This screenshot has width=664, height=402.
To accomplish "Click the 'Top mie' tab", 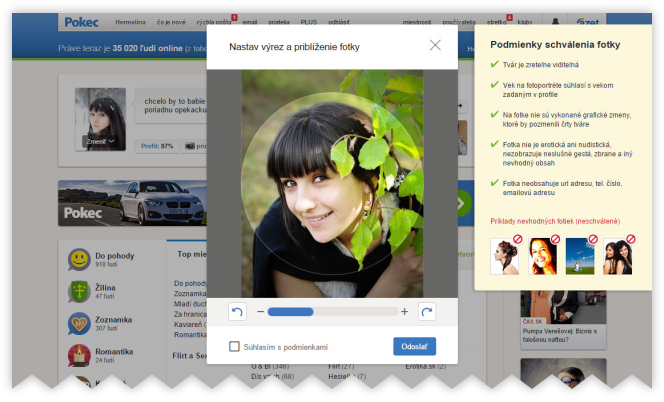I will tap(191, 254).
